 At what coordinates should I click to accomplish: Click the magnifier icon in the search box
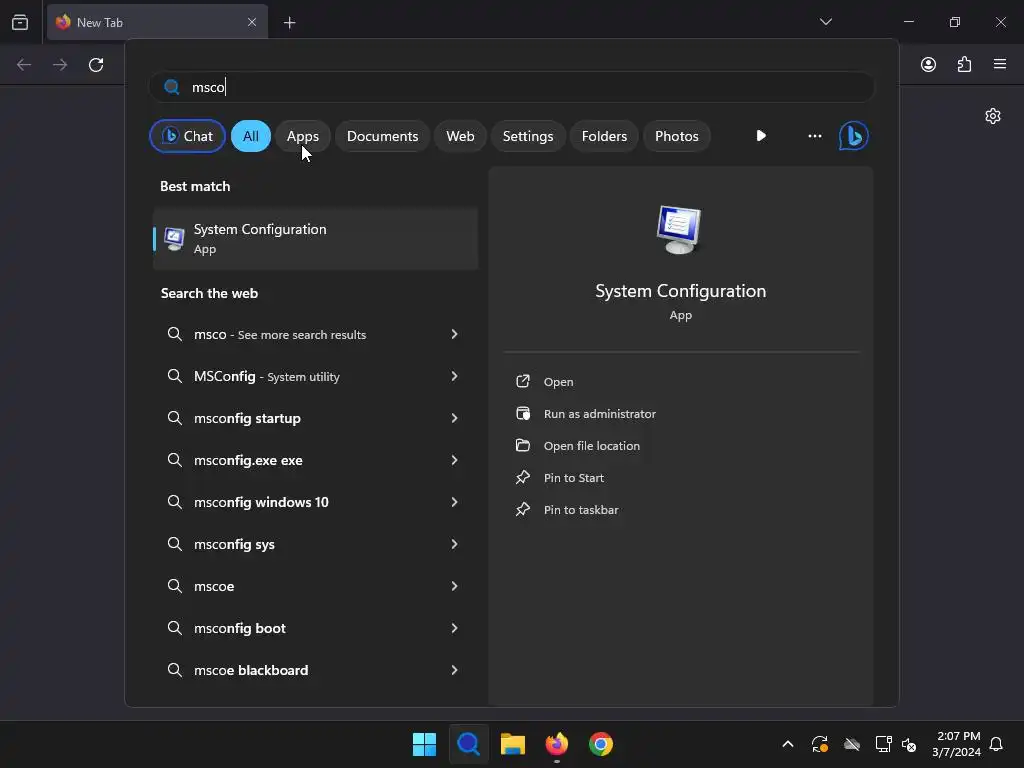tap(172, 87)
